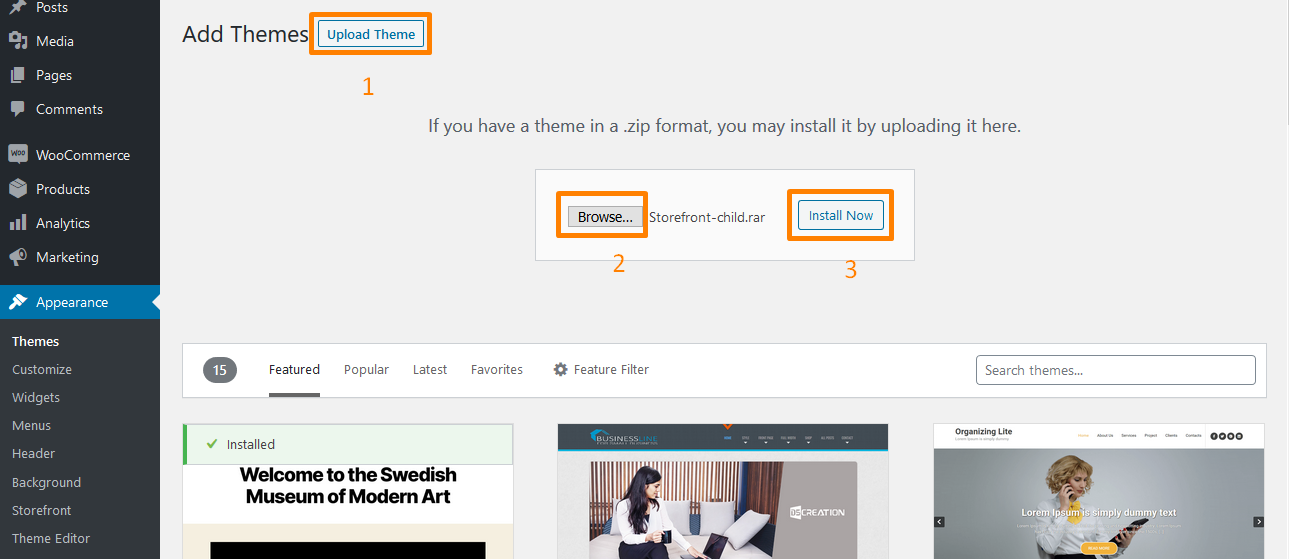This screenshot has width=1289, height=559.
Task: Open the Theme Editor submenu item
Action: (51, 538)
